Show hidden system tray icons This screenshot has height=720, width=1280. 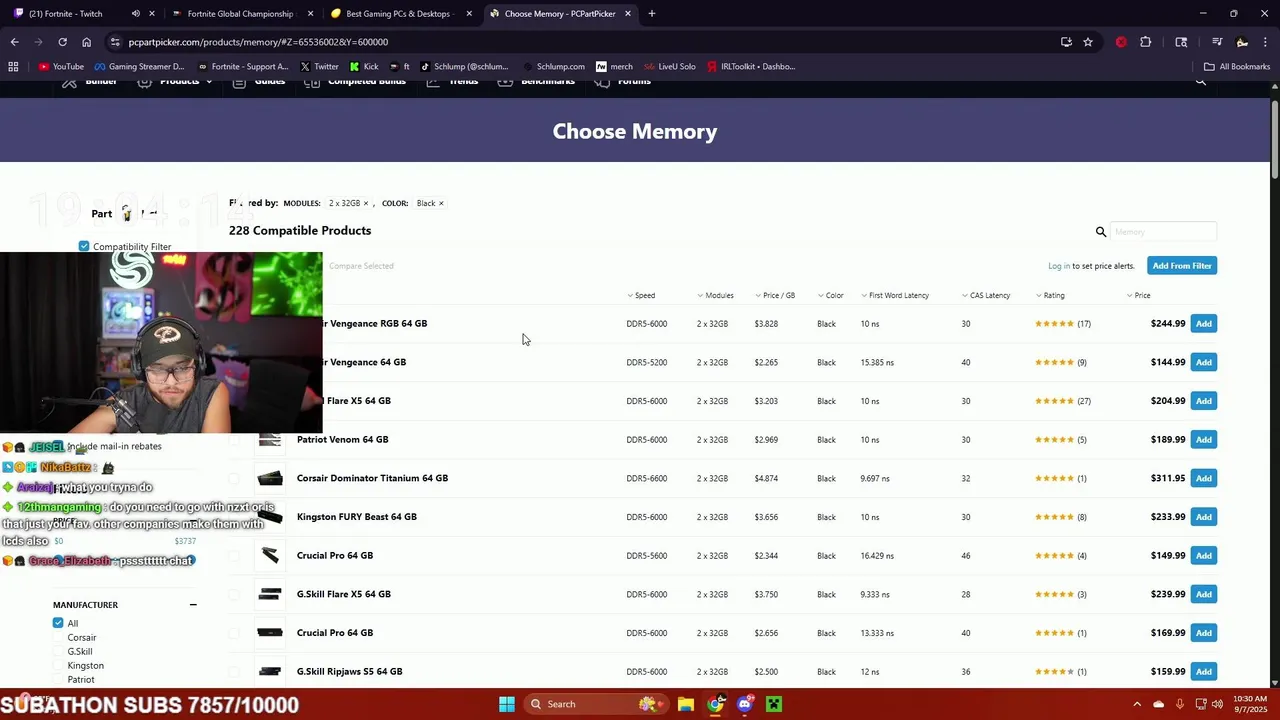tap(1137, 704)
